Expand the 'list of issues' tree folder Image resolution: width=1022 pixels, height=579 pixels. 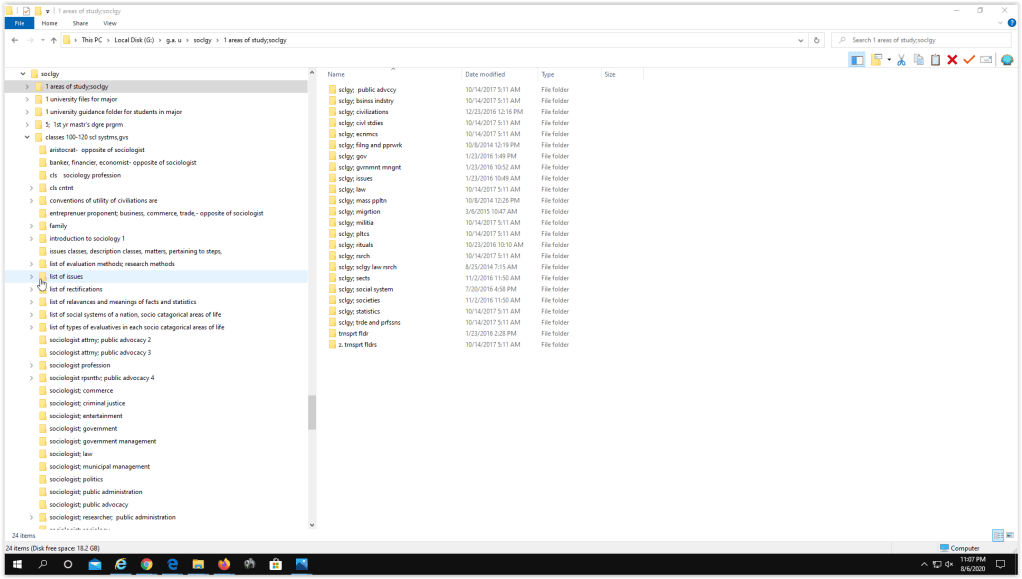pyautogui.click(x=31, y=277)
